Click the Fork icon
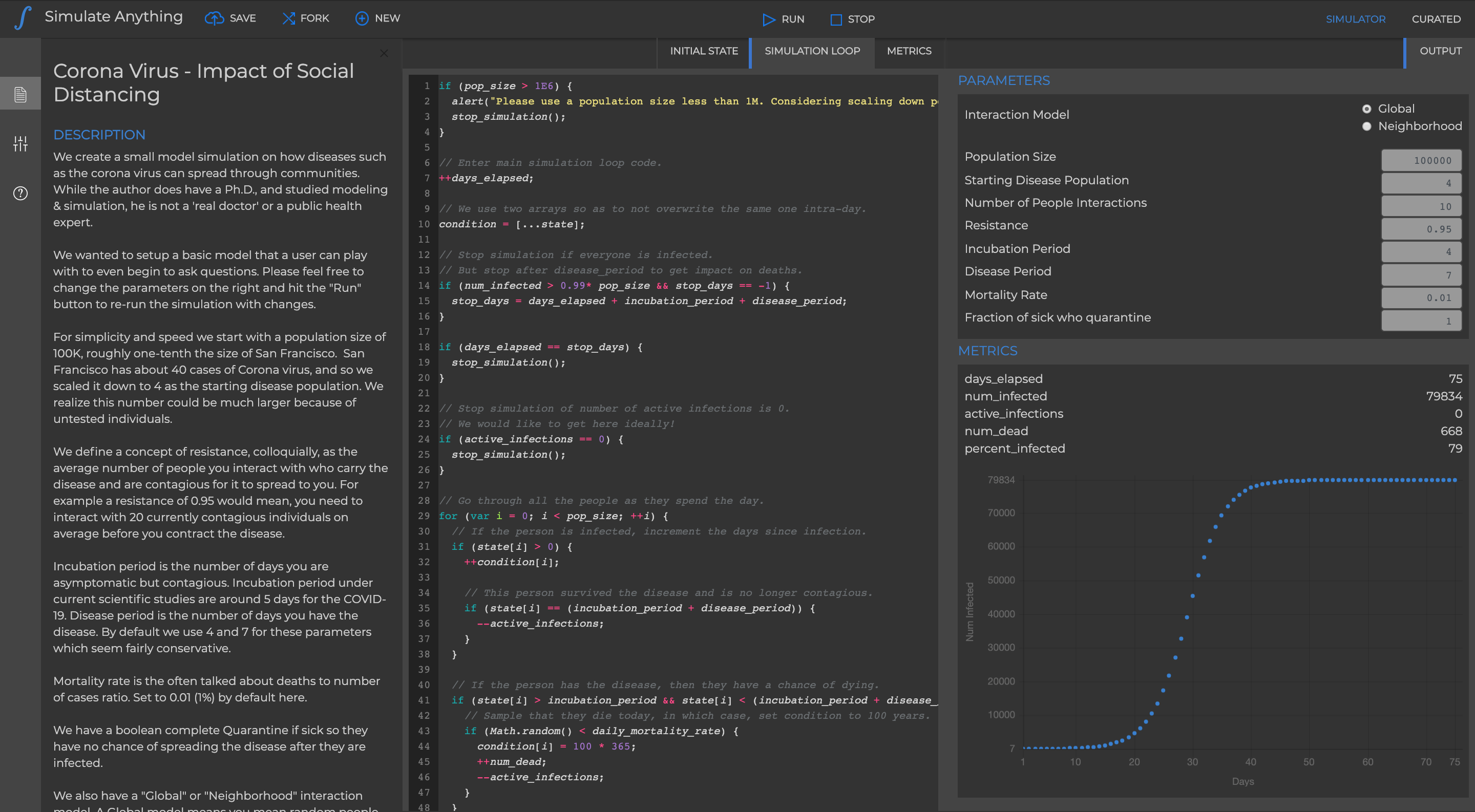Screen dimensions: 1475x812 point(288,18)
